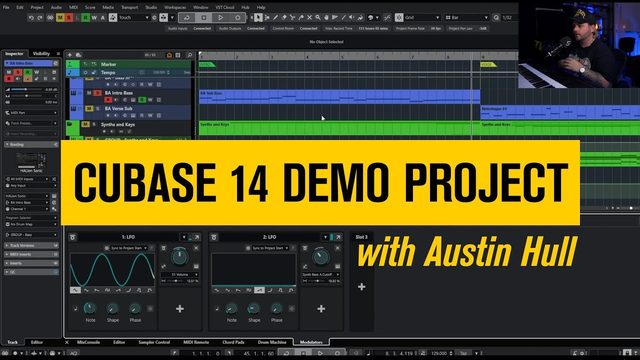Click the Modulators tab
The height and width of the screenshot is (360, 640).
[311, 342]
